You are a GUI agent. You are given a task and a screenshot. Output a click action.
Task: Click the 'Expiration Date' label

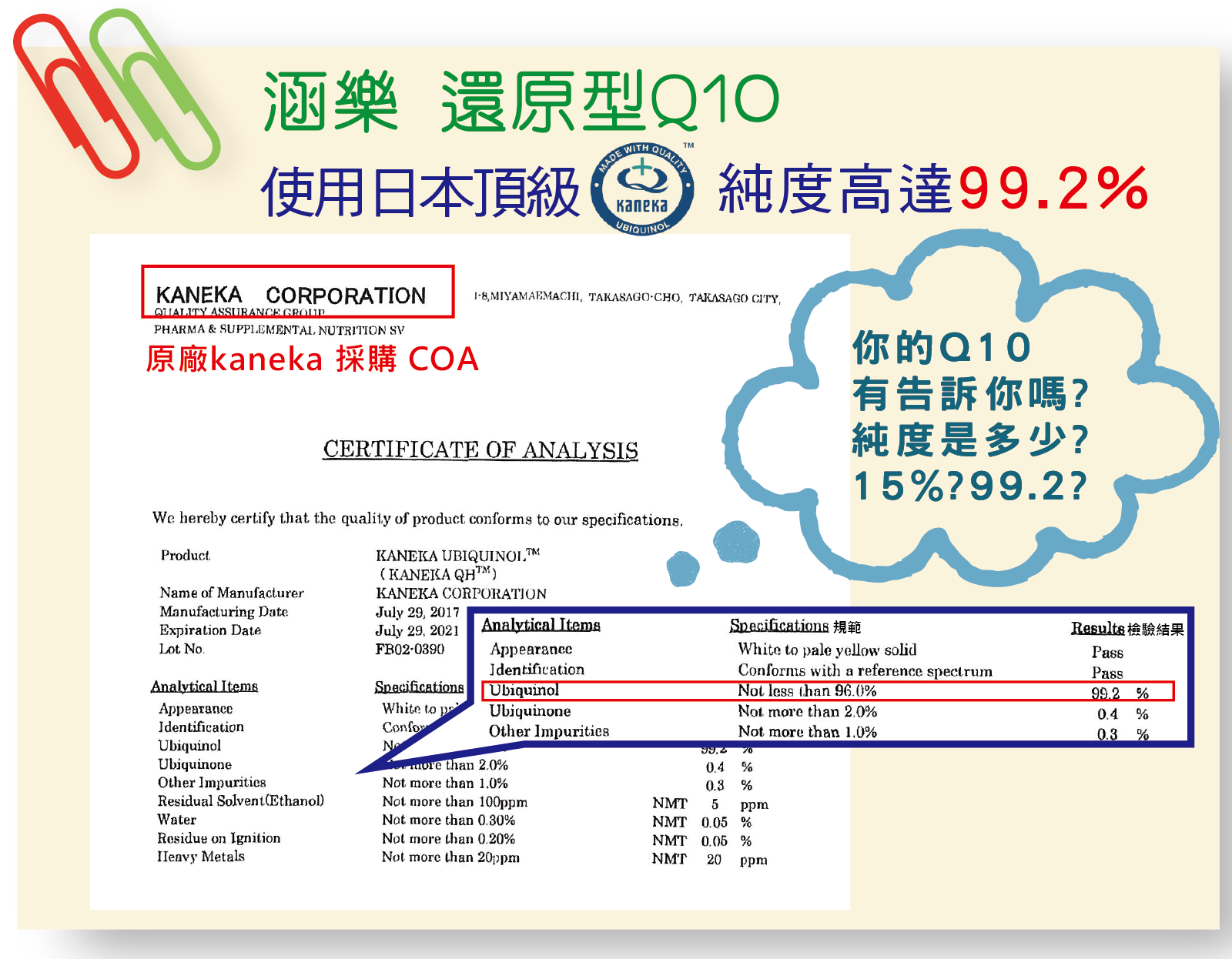click(210, 630)
